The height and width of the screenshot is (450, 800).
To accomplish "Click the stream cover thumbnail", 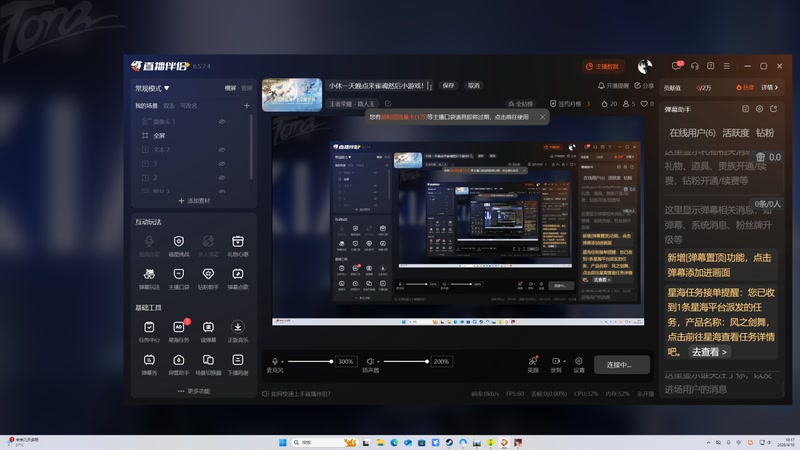I will coord(292,95).
